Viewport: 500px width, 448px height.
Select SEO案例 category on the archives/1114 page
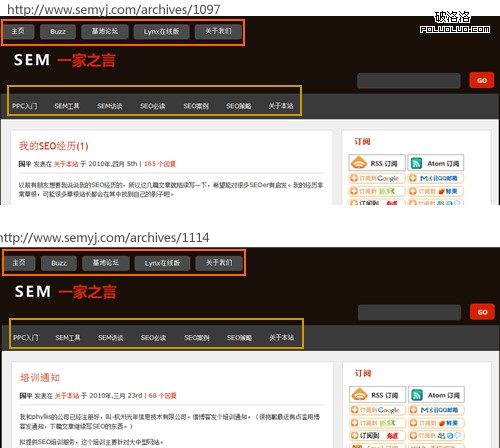click(x=197, y=338)
